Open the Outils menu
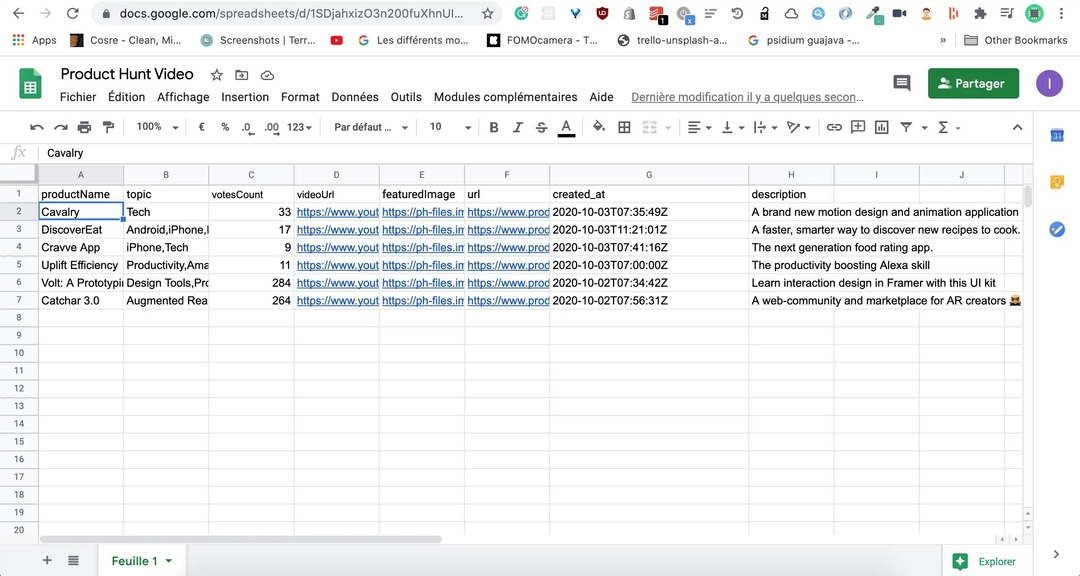 (406, 97)
